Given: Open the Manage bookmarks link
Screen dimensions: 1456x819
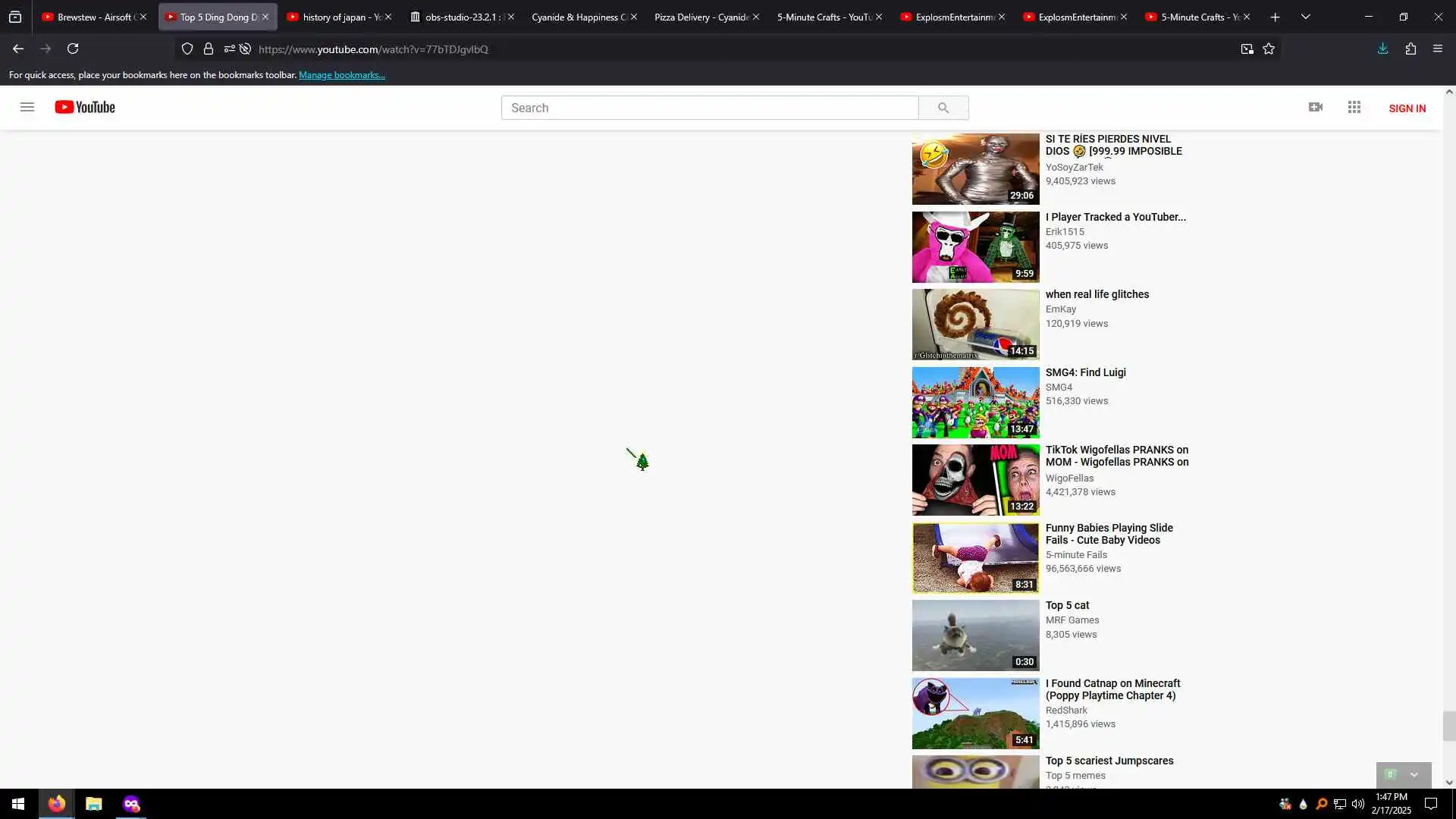Looking at the screenshot, I should (342, 75).
